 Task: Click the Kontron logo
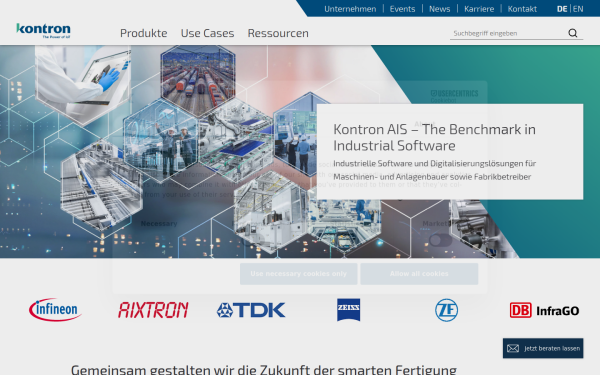(43, 31)
